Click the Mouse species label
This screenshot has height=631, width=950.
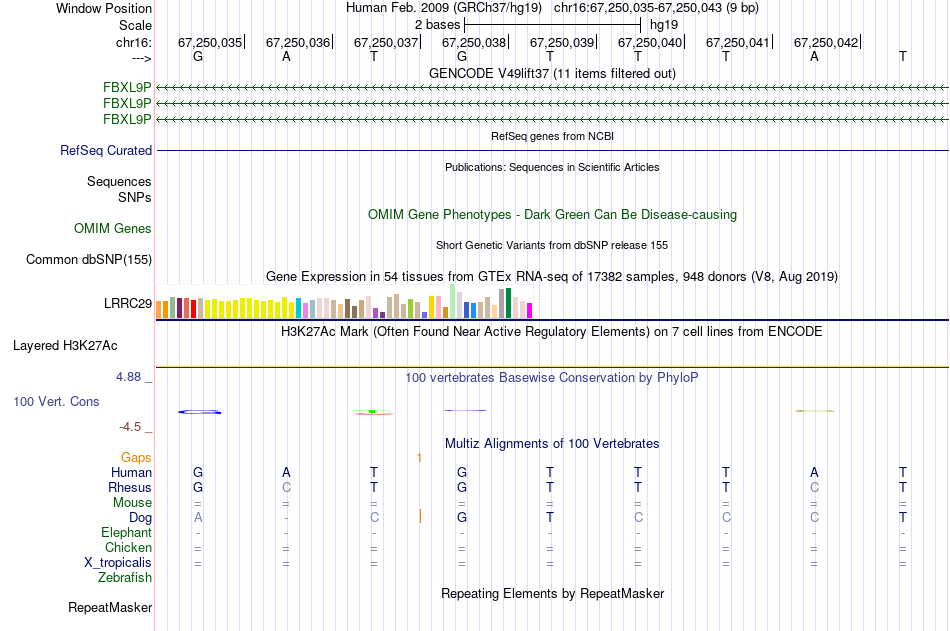point(132,502)
